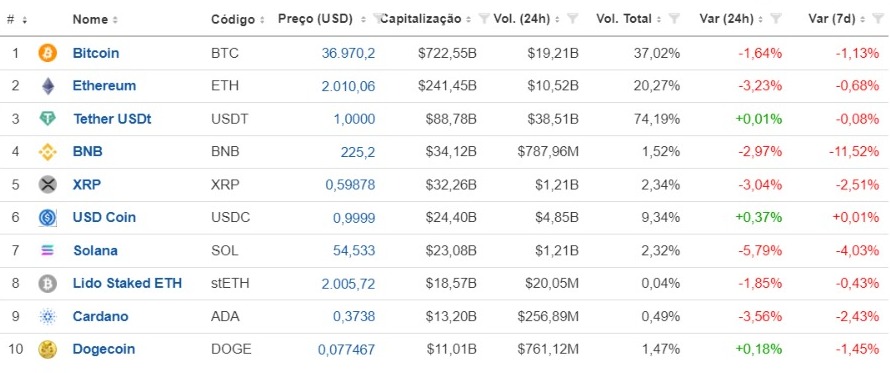
Task: Click the XRP logo icon
Action: tap(48, 185)
